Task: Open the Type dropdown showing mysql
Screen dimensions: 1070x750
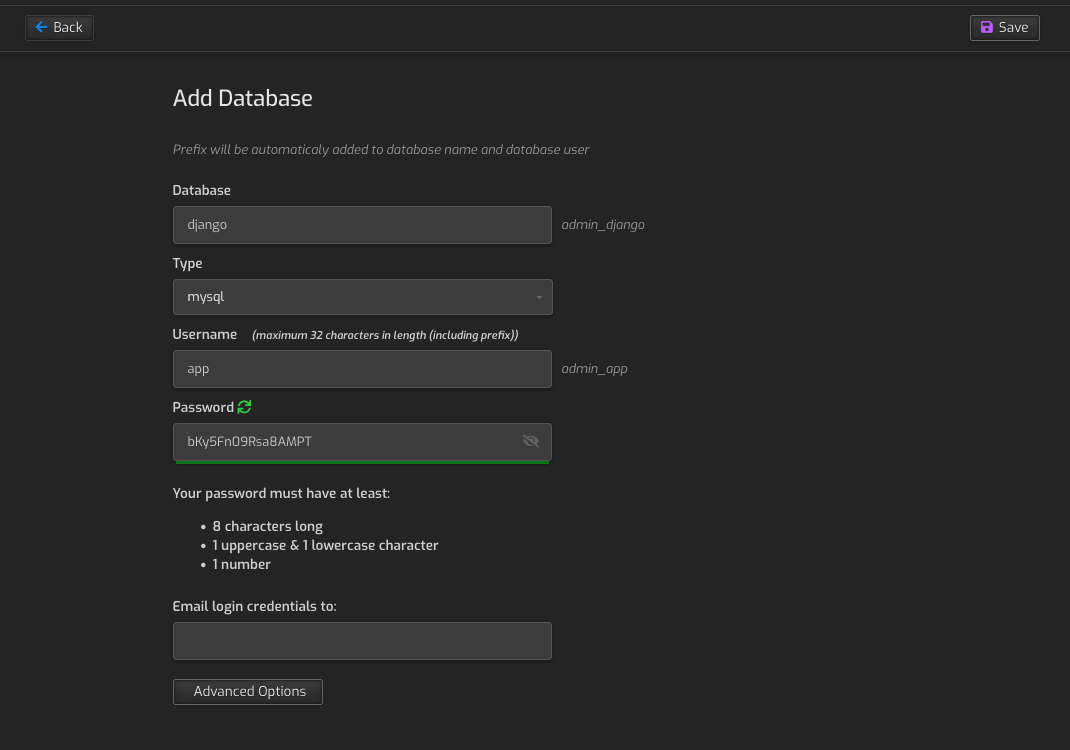Action: (x=362, y=297)
